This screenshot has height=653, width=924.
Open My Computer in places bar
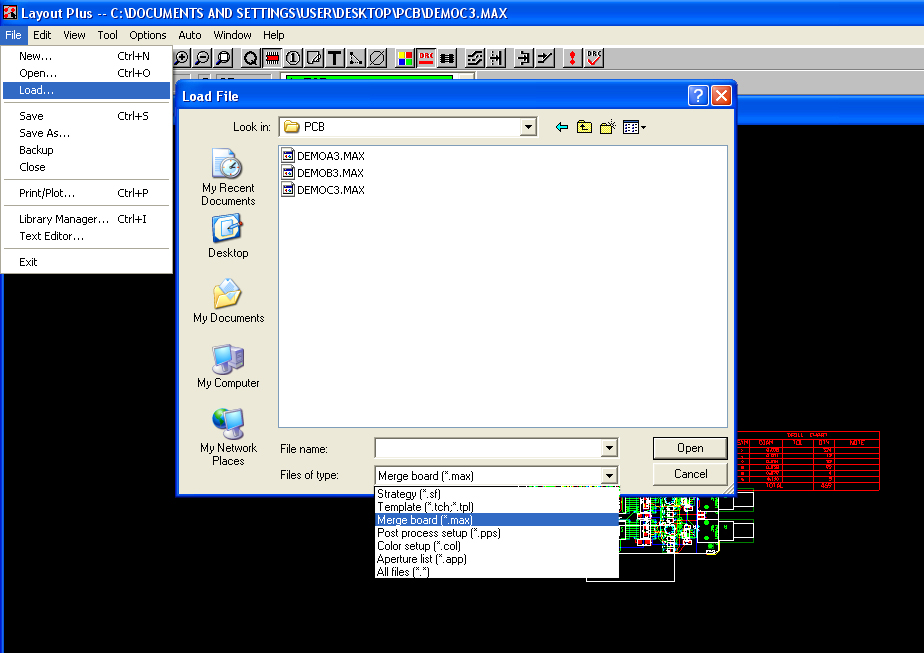pos(228,366)
